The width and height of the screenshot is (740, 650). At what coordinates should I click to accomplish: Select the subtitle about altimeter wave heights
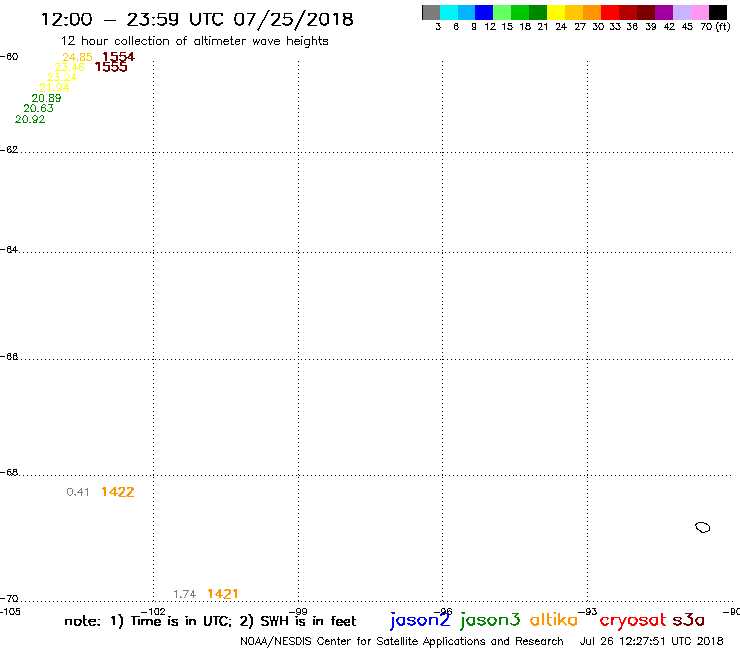(x=194, y=42)
